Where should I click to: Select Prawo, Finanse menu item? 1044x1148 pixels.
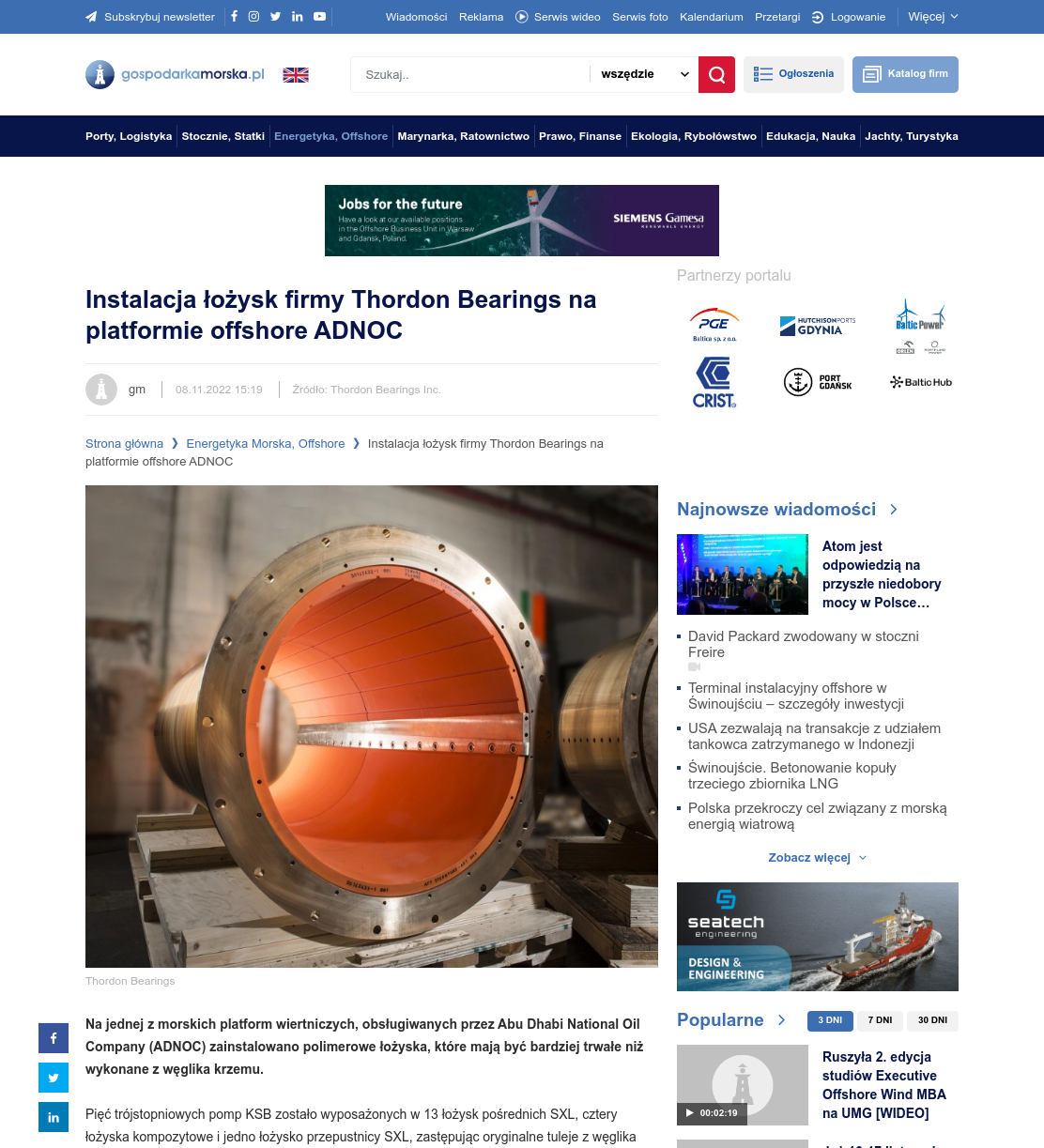click(x=580, y=136)
